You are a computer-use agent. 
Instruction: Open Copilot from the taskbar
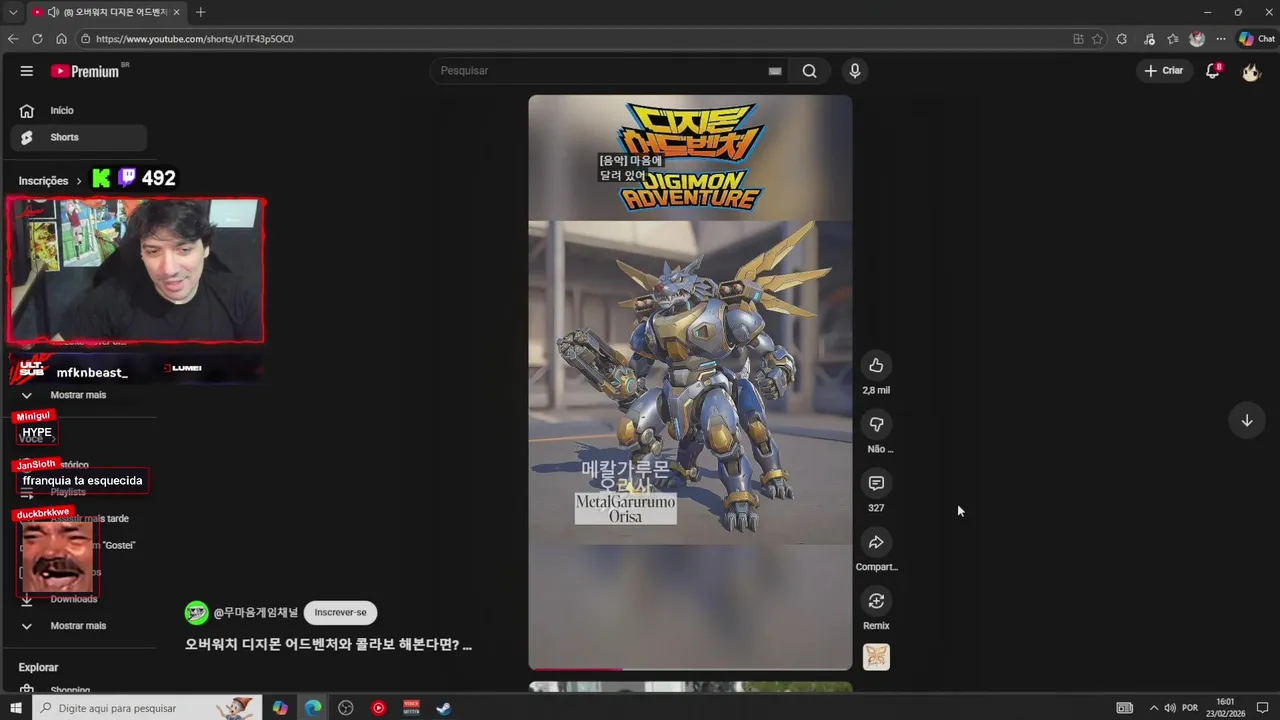[x=280, y=708]
